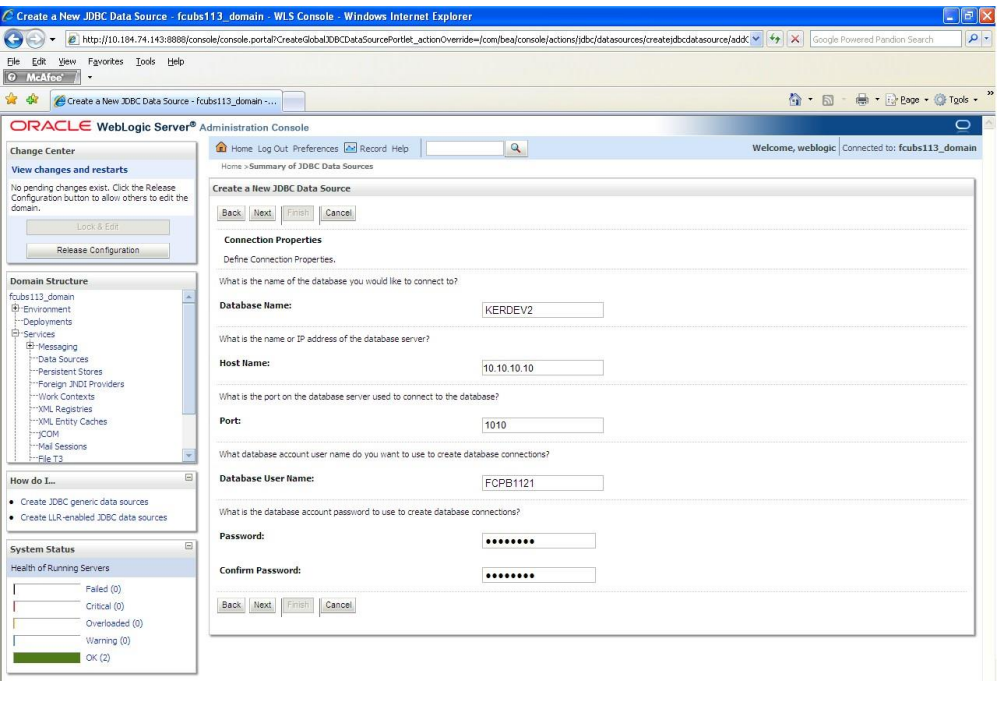Click the RSS feeds toolbar icon

(x=828, y=100)
